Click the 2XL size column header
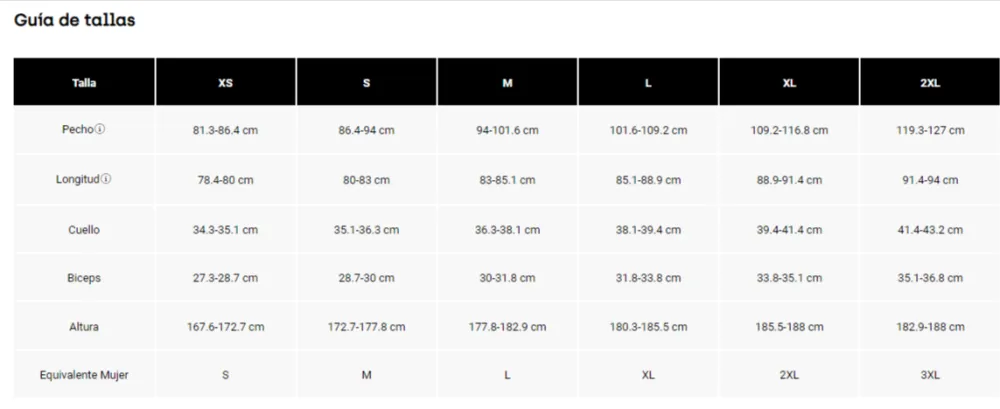1000x409 pixels. tap(930, 83)
